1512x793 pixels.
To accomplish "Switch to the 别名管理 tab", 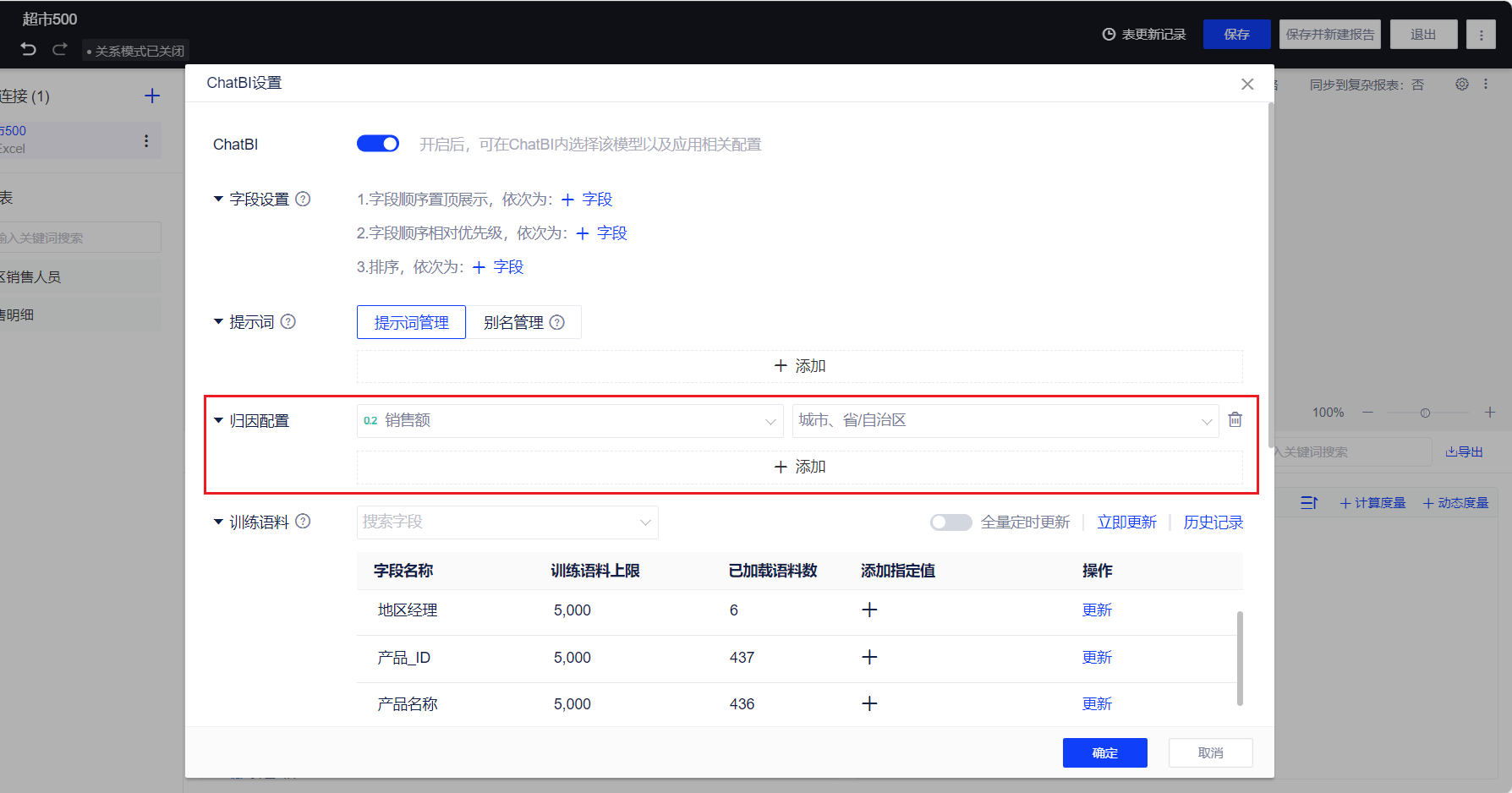I will click(x=523, y=323).
